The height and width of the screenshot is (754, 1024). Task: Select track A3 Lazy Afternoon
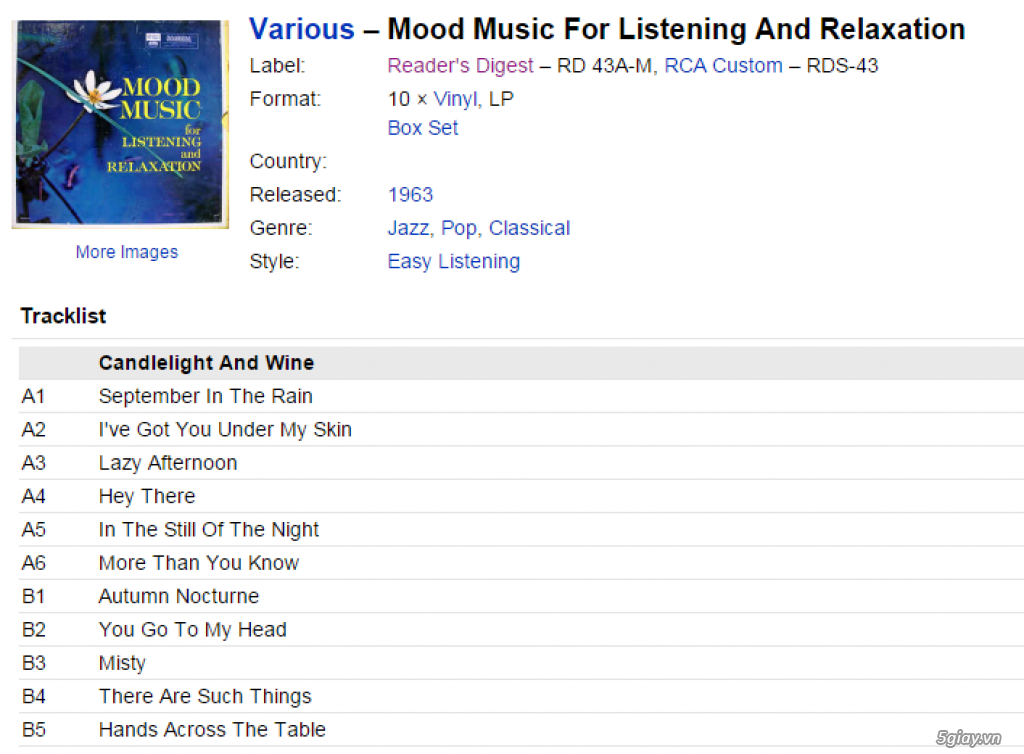tap(167, 463)
